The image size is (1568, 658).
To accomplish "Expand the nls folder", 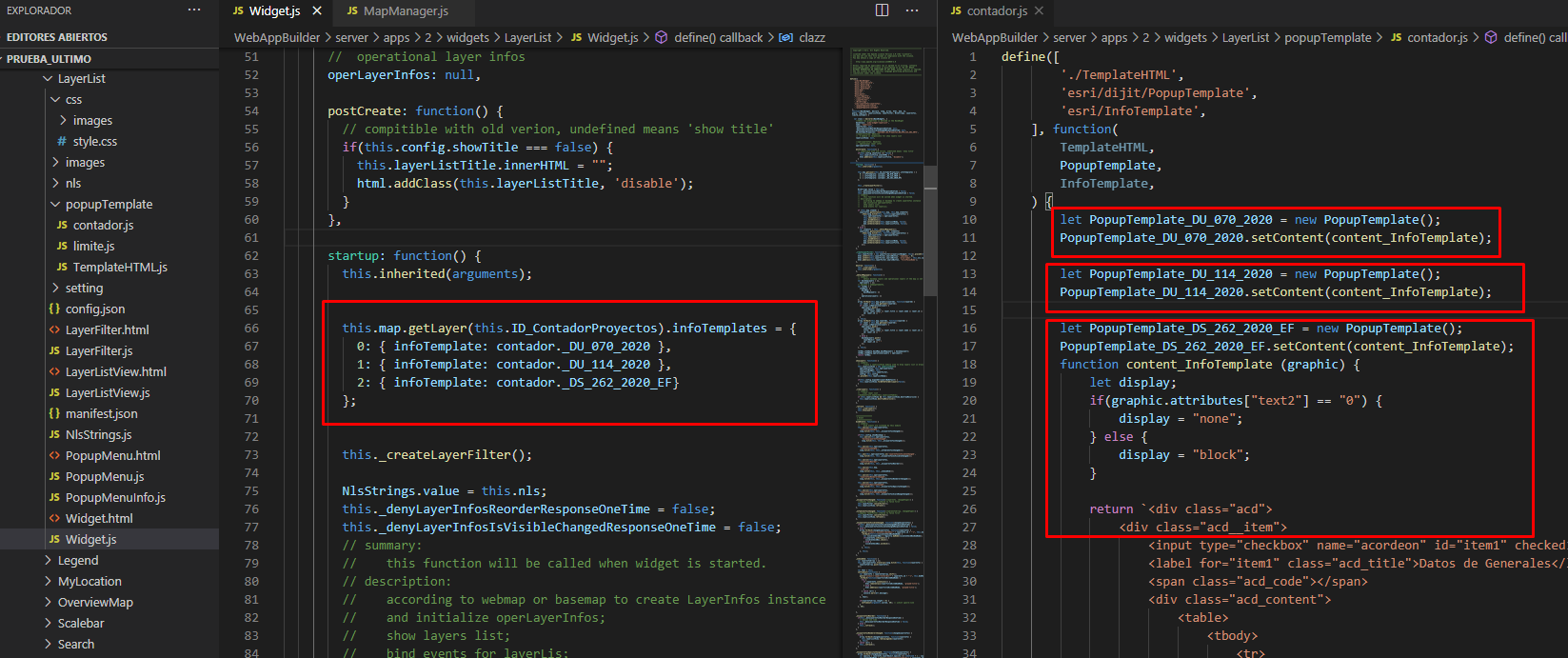I will click(x=73, y=184).
